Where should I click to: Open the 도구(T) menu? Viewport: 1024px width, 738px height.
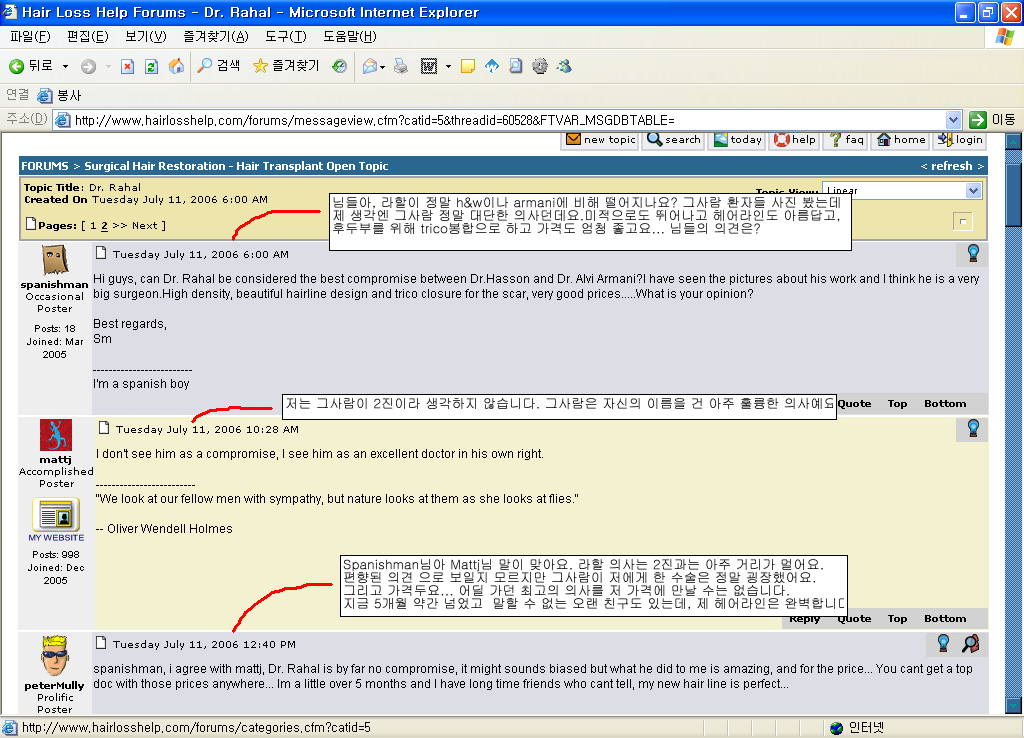click(x=285, y=37)
